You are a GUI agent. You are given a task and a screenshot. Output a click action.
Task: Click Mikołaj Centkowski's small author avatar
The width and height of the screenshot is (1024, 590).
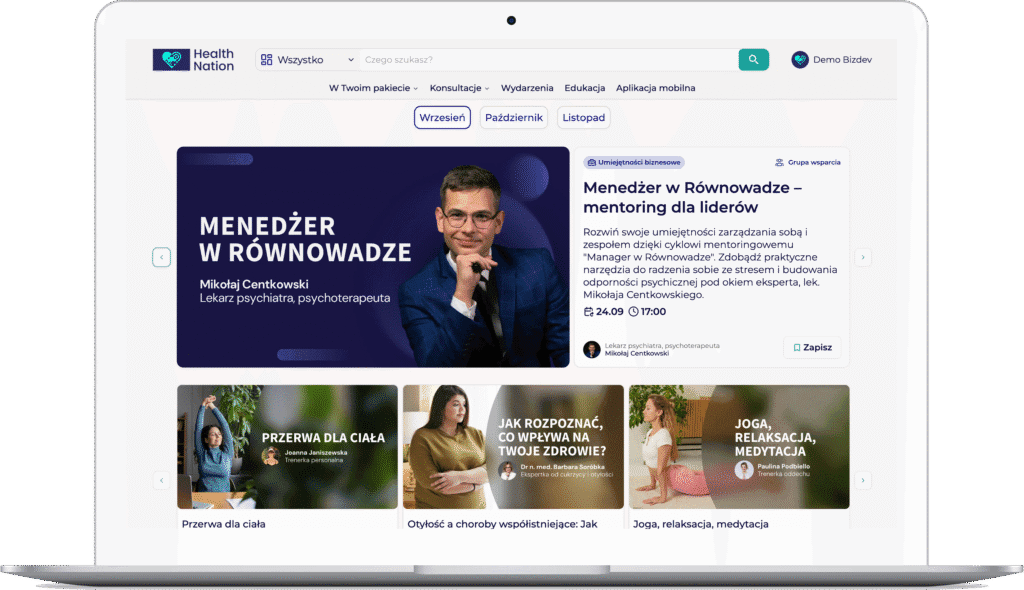[x=592, y=349]
